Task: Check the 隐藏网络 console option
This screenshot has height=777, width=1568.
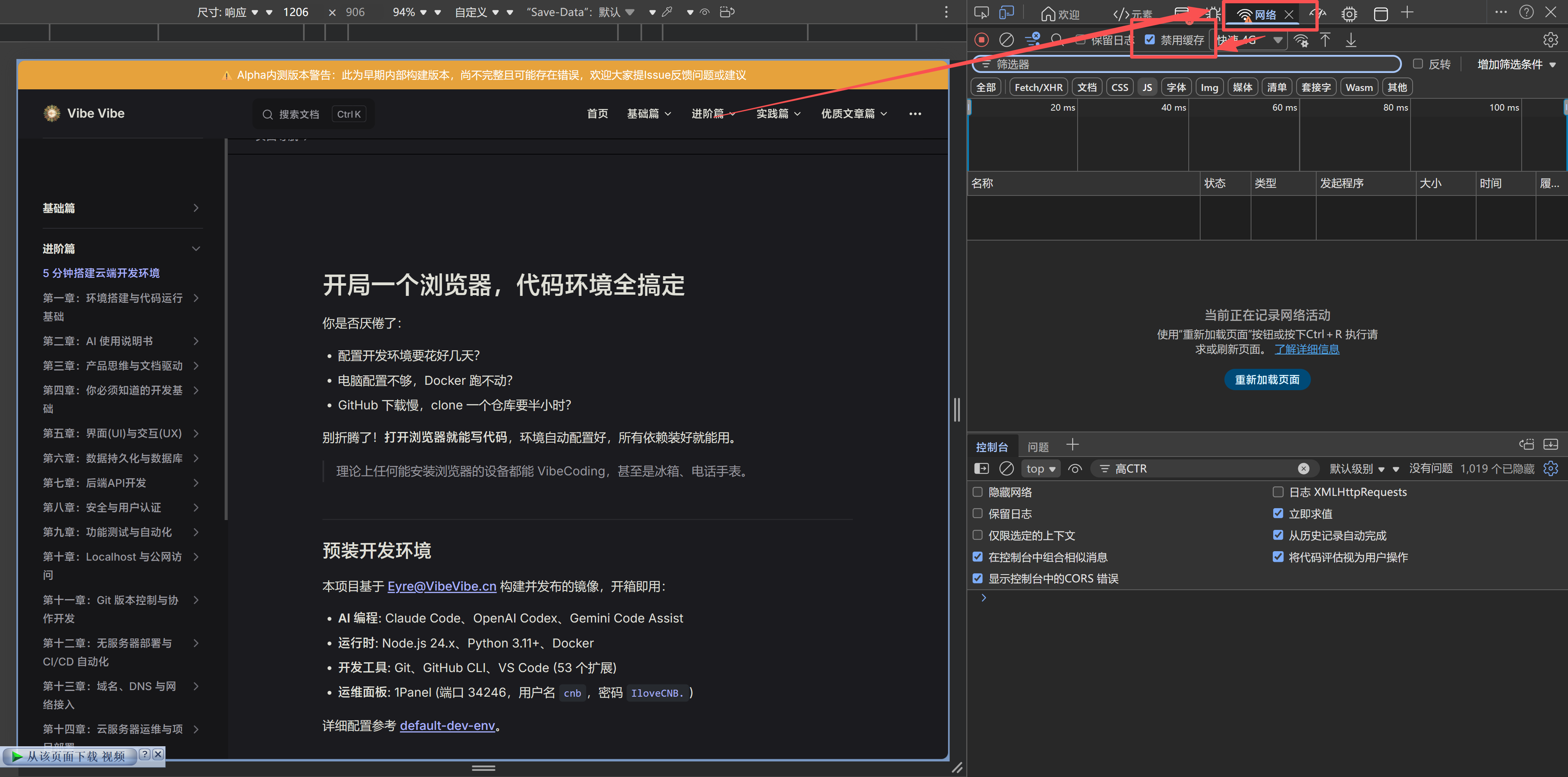Action: (x=978, y=492)
